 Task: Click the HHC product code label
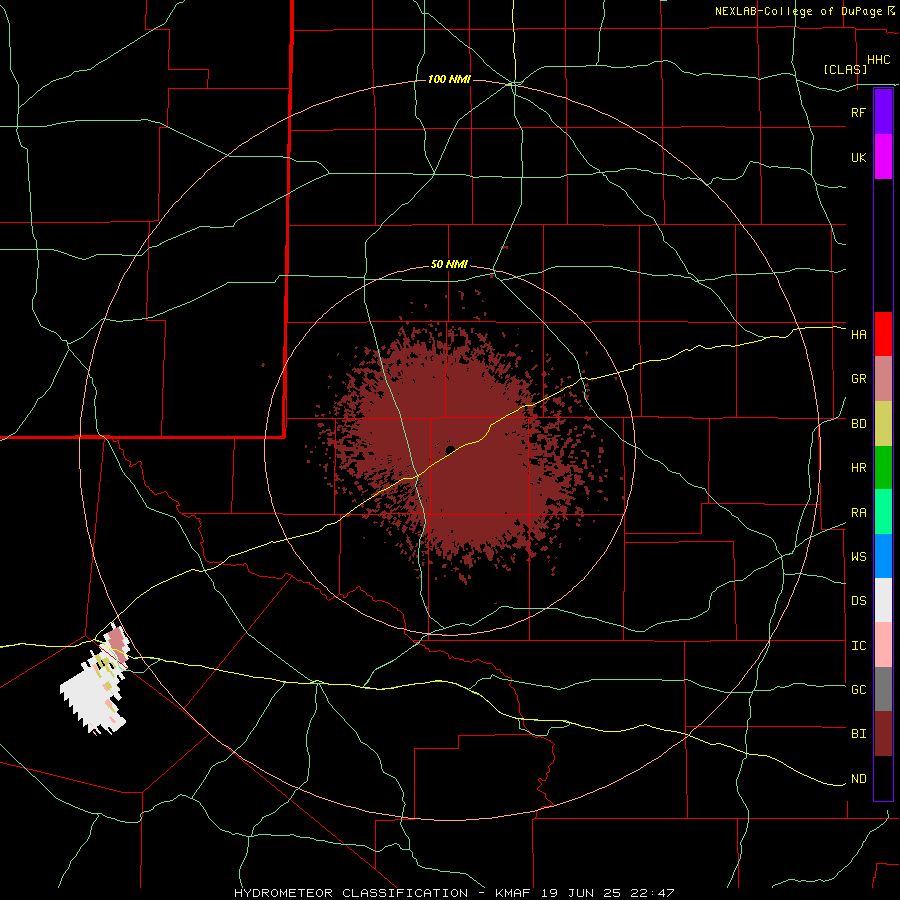pos(878,60)
